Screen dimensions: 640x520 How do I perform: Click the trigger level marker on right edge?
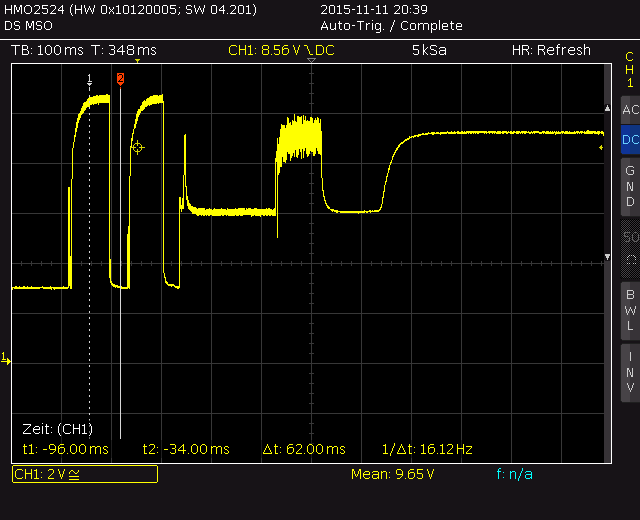click(601, 147)
